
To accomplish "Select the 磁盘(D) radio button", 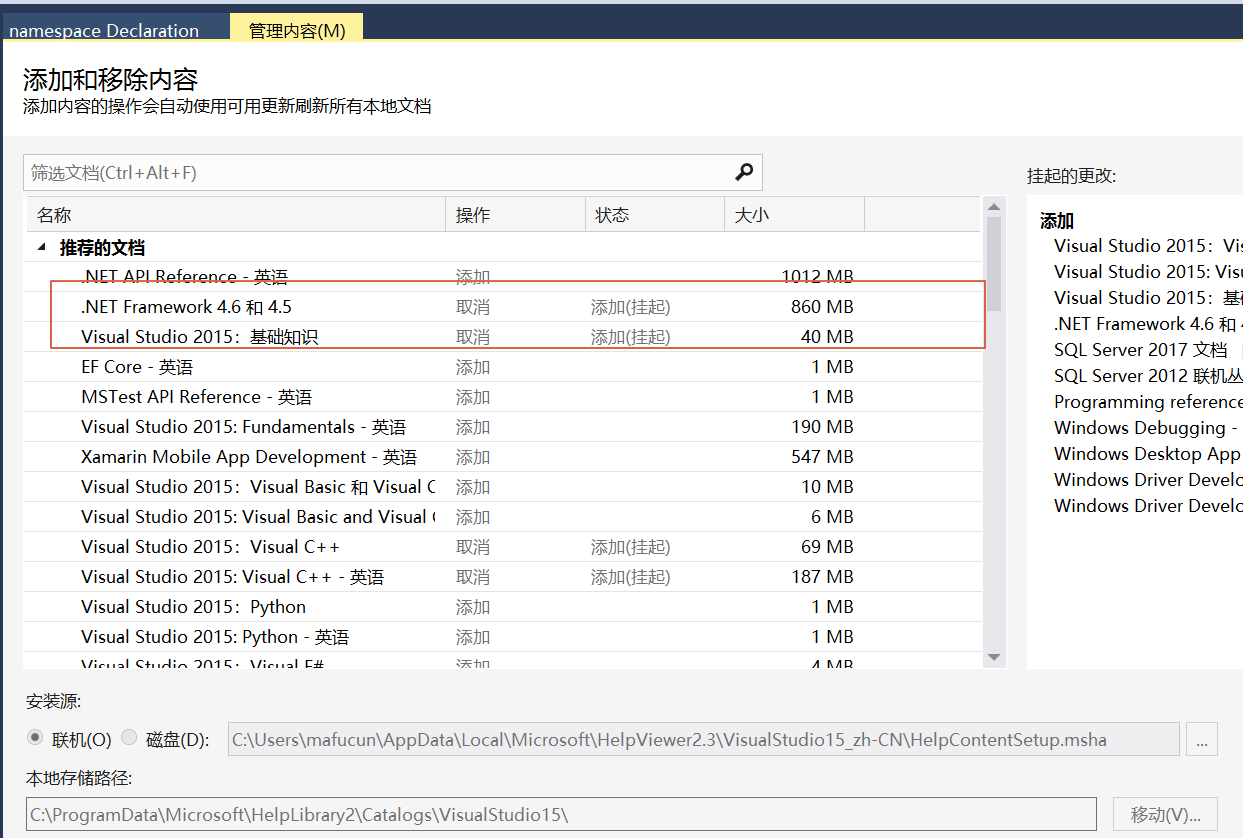I will click(x=127, y=738).
